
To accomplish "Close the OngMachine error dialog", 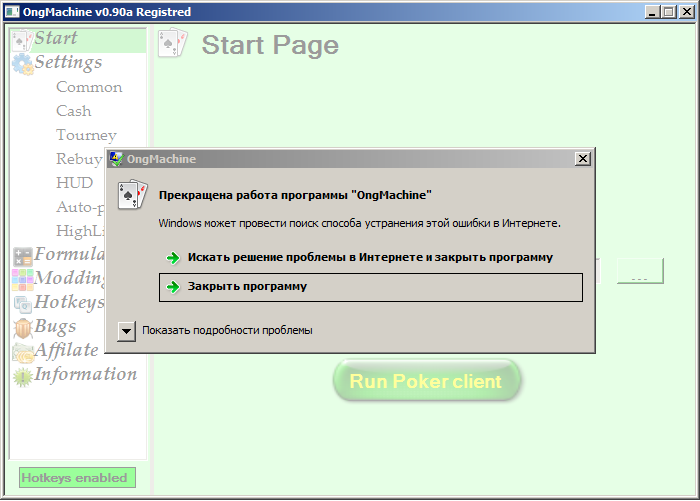I will click(583, 159).
